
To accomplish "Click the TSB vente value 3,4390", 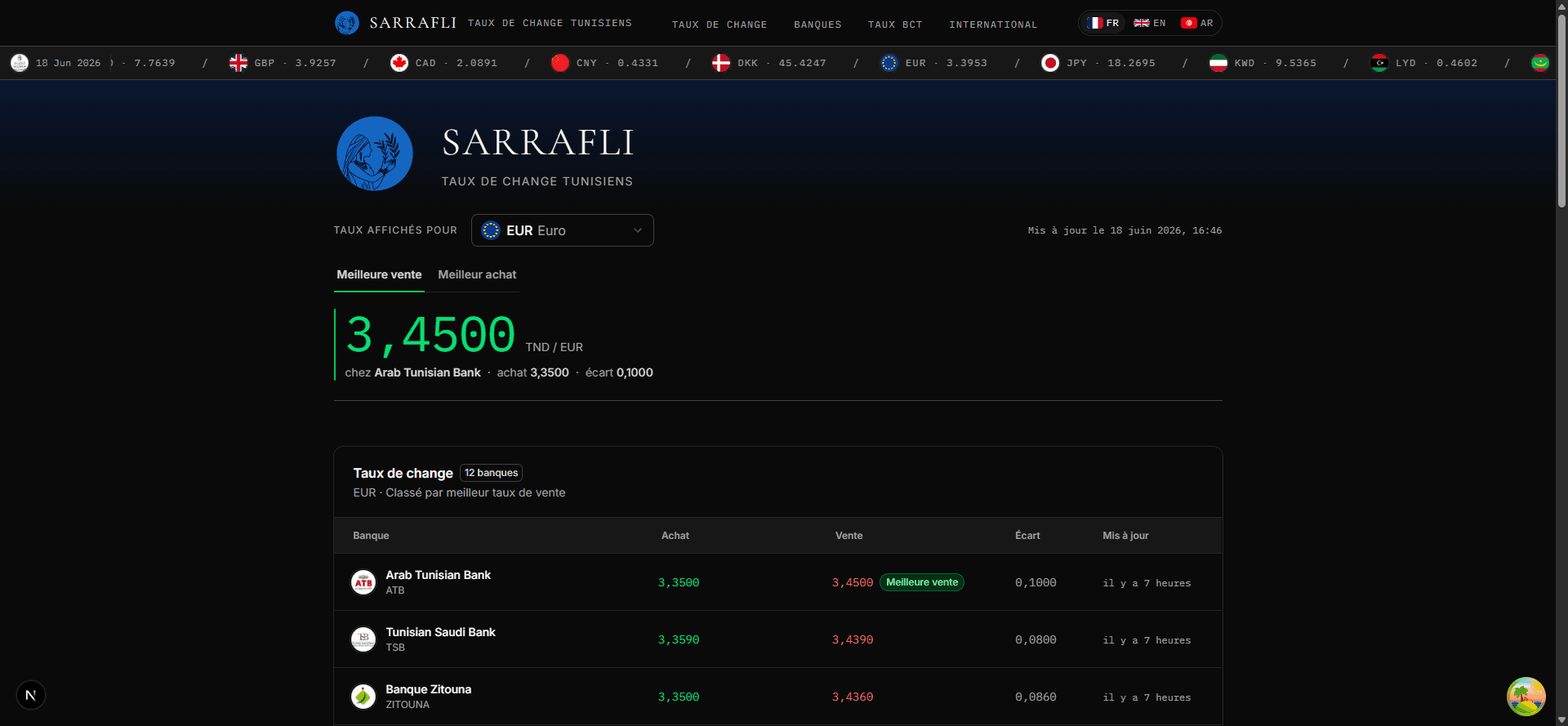I will coord(853,639).
